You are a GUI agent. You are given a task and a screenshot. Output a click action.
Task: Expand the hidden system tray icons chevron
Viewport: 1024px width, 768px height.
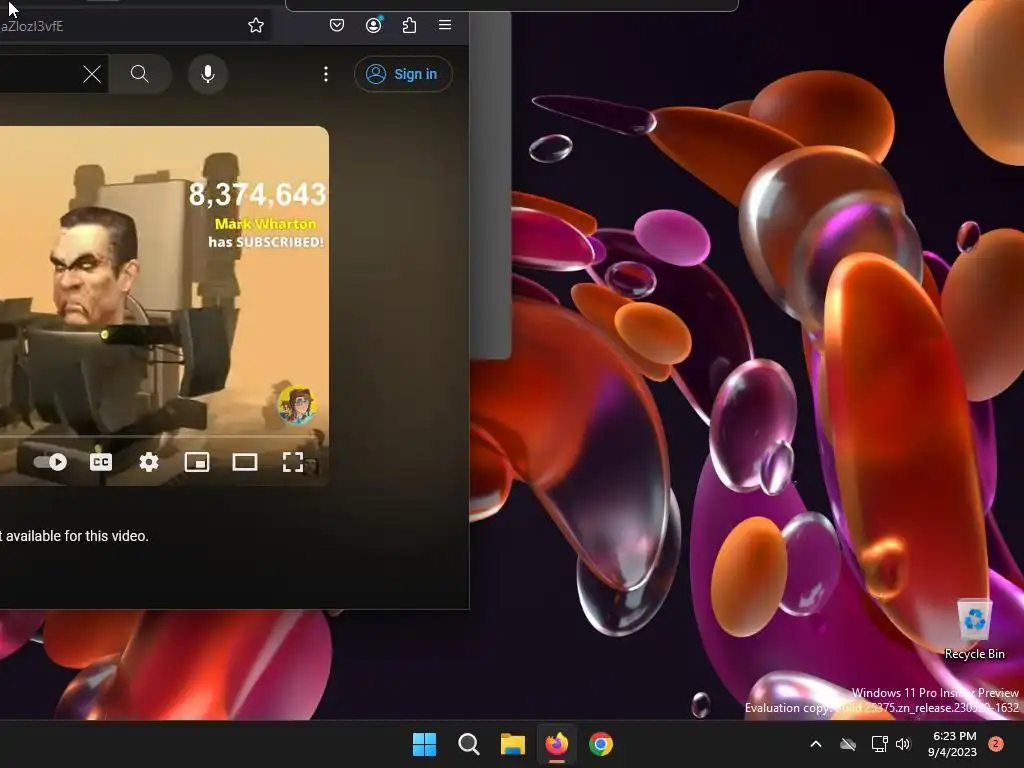(816, 744)
